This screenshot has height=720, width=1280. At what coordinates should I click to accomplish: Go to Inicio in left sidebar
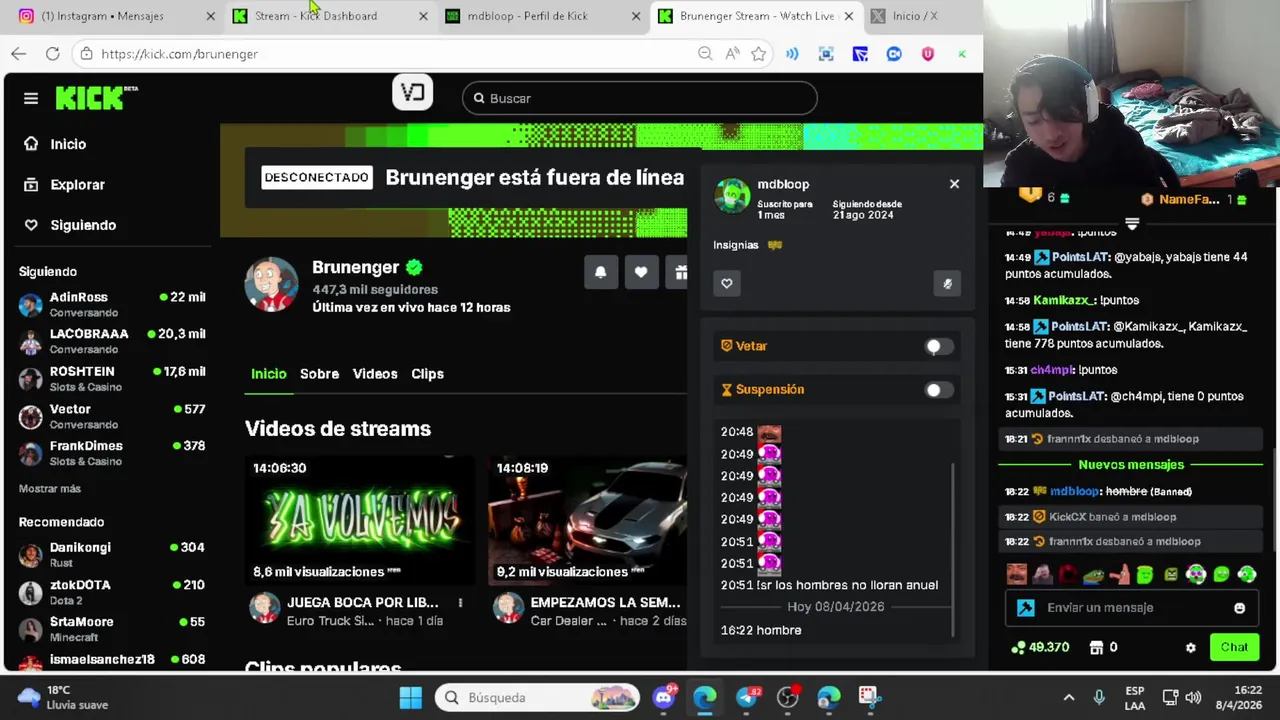tap(55, 144)
